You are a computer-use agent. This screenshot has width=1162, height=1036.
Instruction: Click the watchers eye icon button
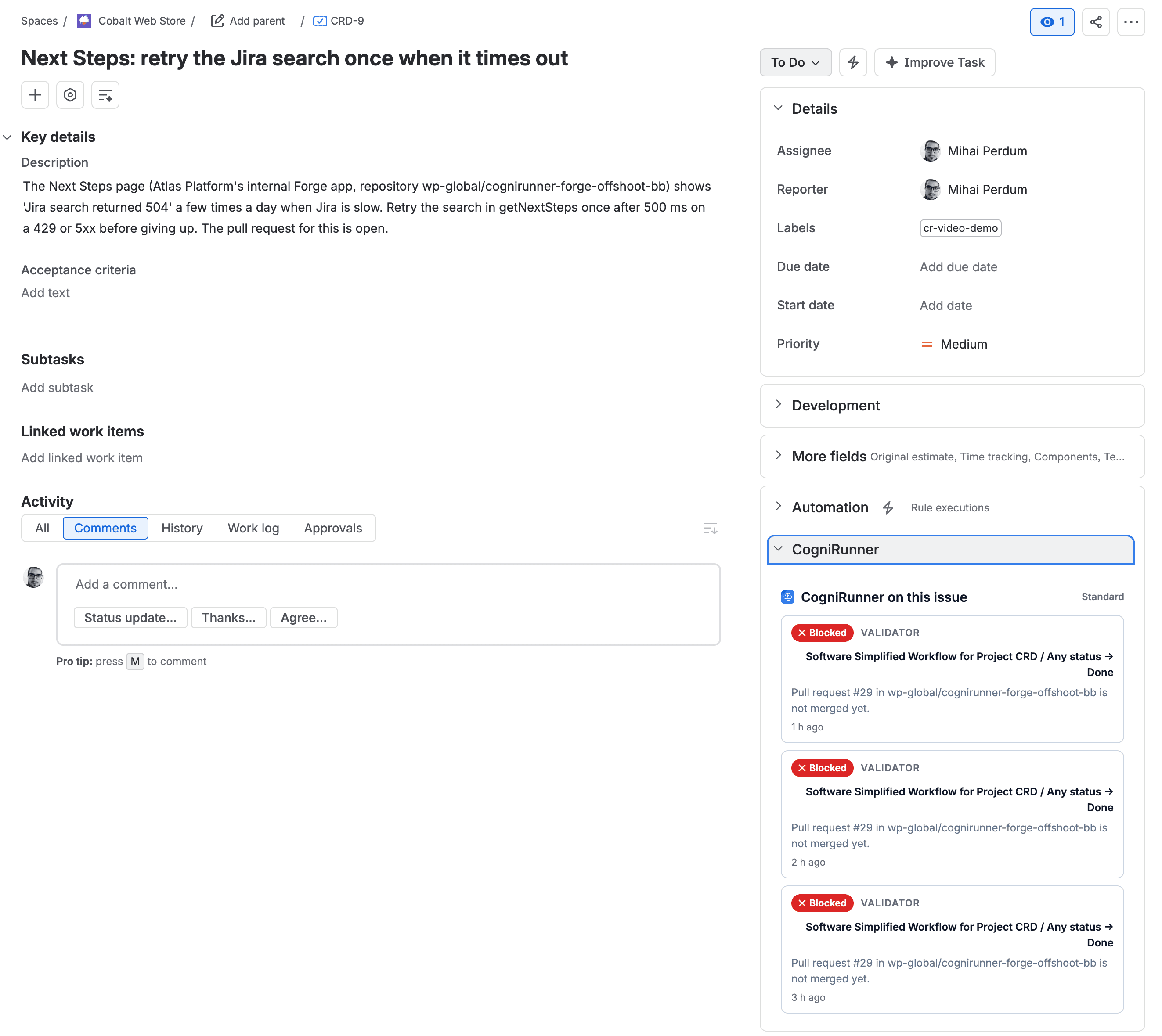(1051, 22)
